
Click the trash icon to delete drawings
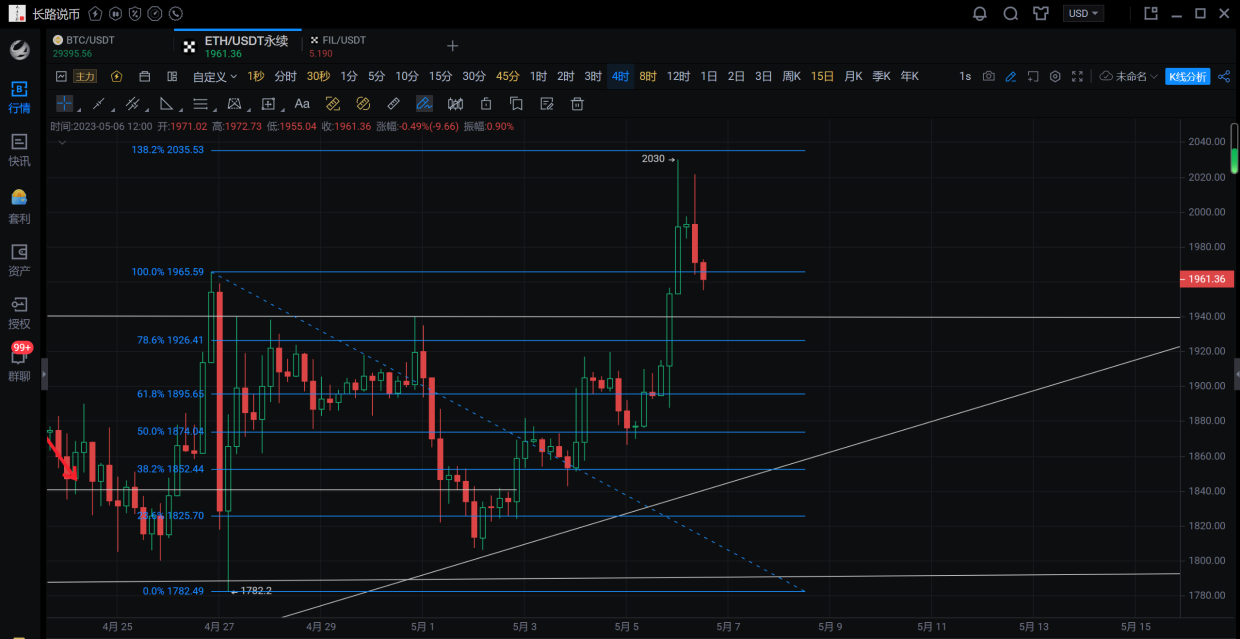(577, 104)
